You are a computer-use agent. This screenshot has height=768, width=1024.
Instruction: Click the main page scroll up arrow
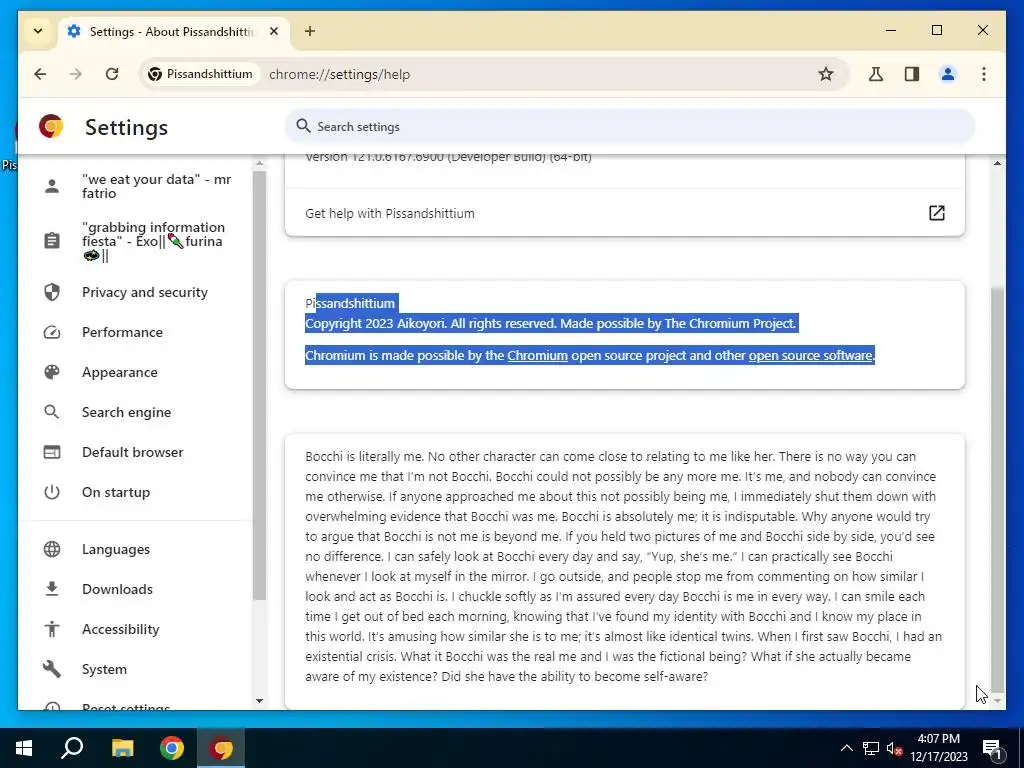click(997, 163)
